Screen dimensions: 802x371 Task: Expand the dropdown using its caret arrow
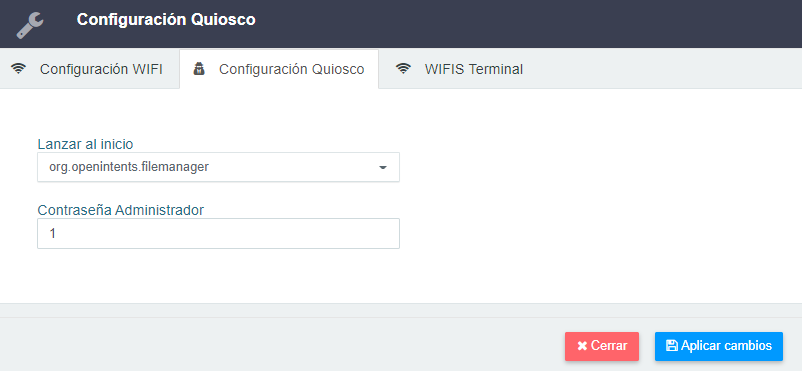[x=382, y=167]
